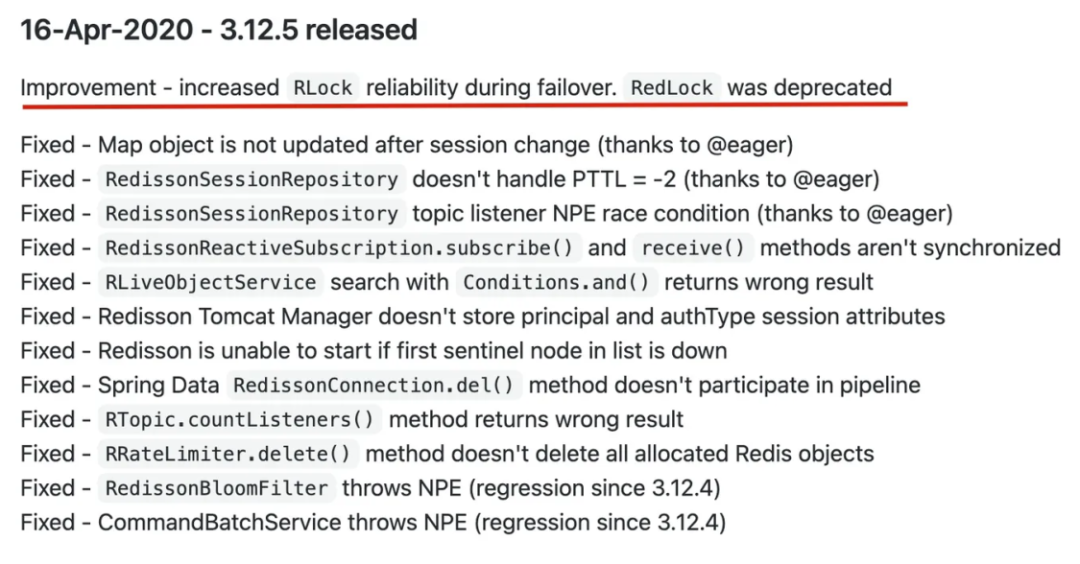Click the RLiveObjectService code label
The width and height of the screenshot is (1080, 564).
pyautogui.click(x=210, y=283)
